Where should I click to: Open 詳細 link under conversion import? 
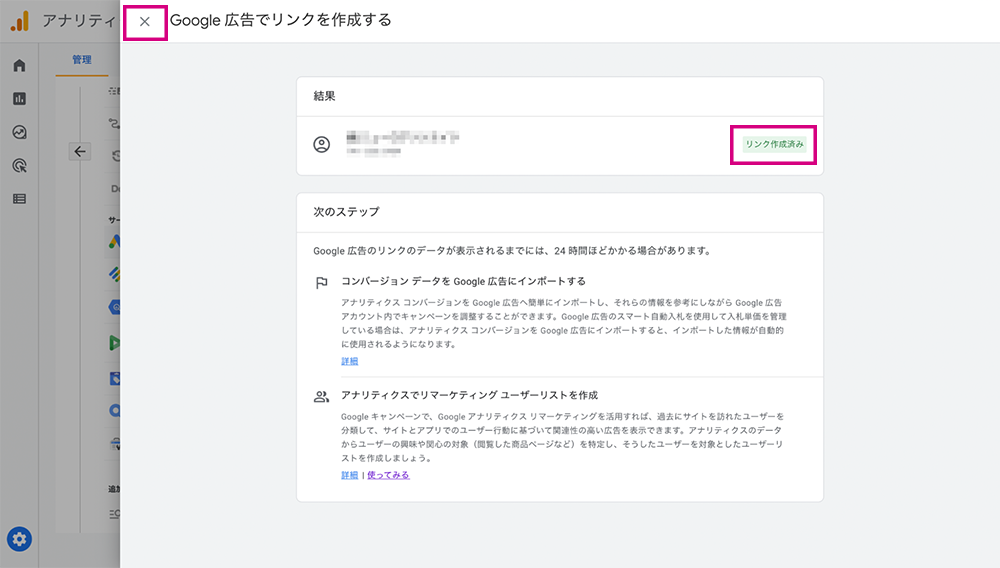[x=349, y=361]
